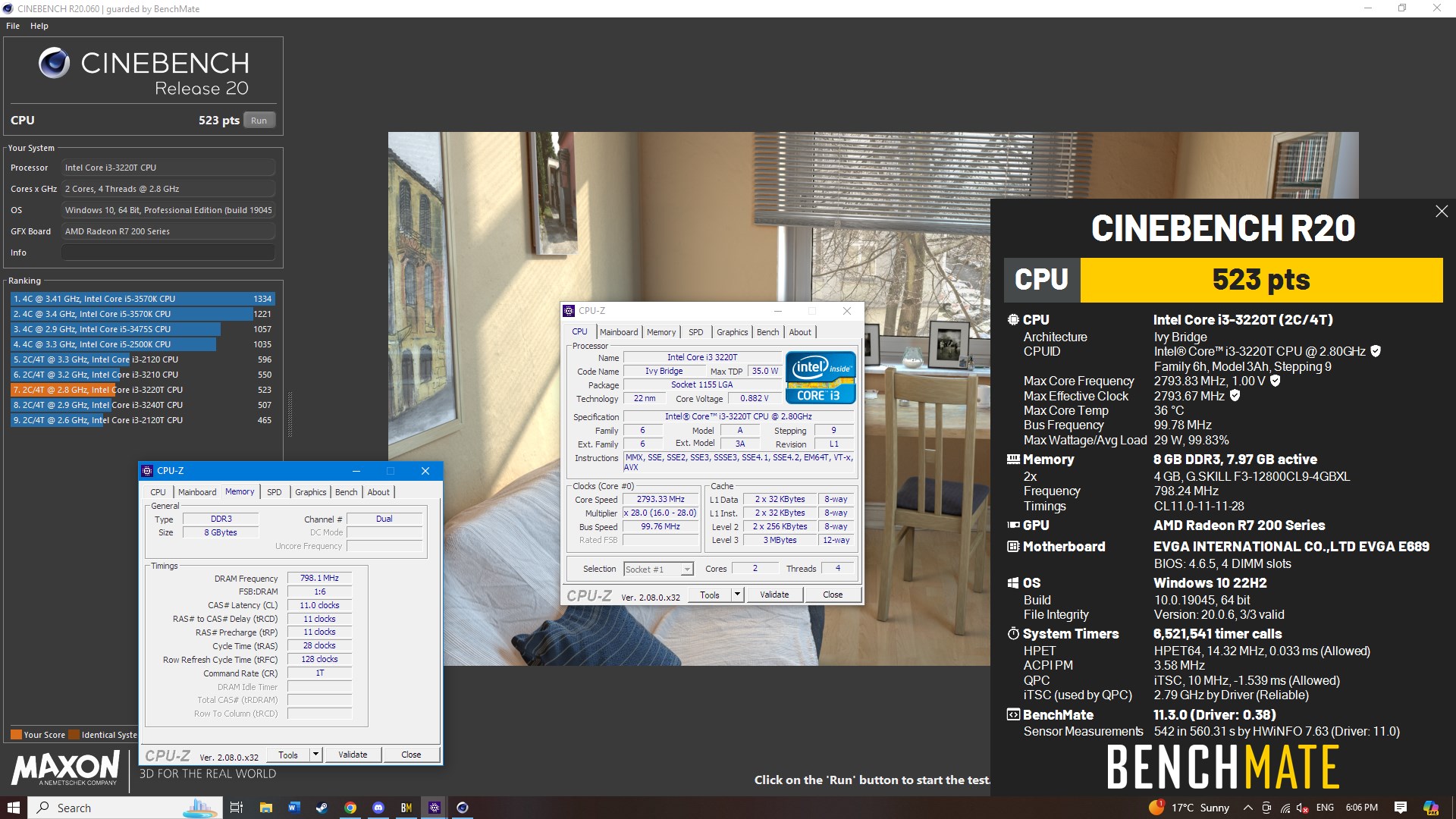Image resolution: width=1456 pixels, height=819 pixels.
Task: Click the muted volume tray icon
Action: [x=1304, y=808]
